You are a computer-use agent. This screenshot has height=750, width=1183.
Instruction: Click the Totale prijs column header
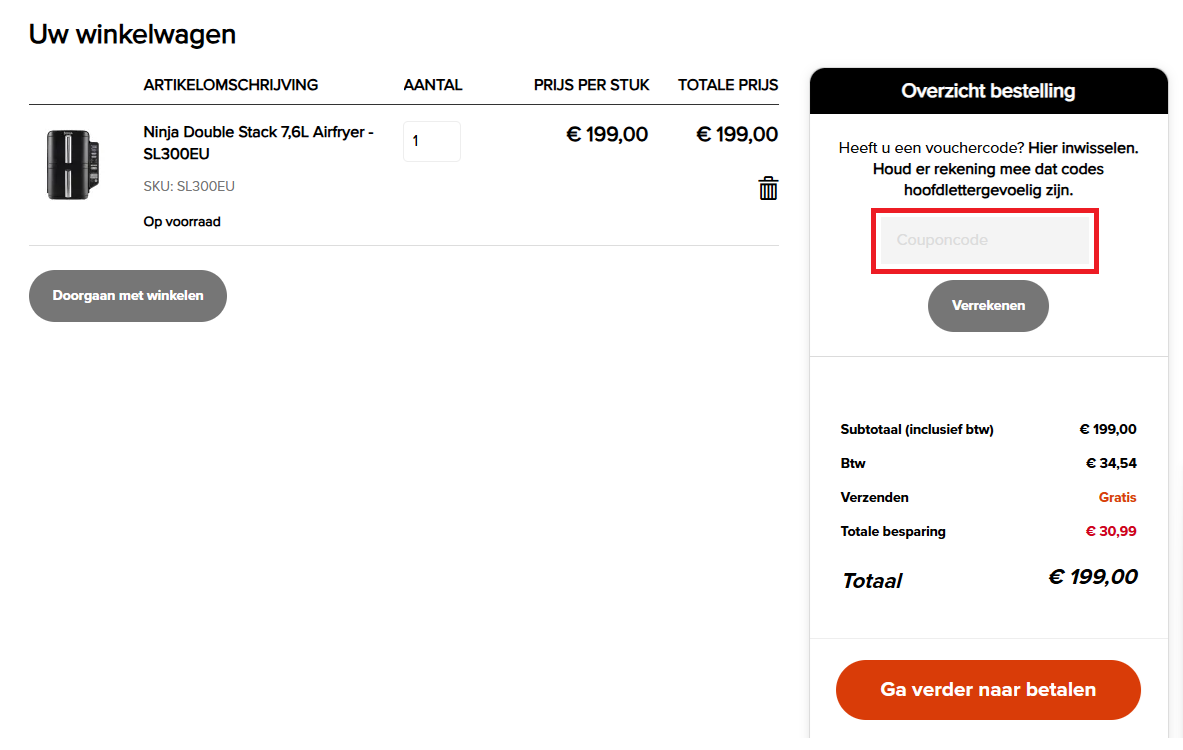728,85
